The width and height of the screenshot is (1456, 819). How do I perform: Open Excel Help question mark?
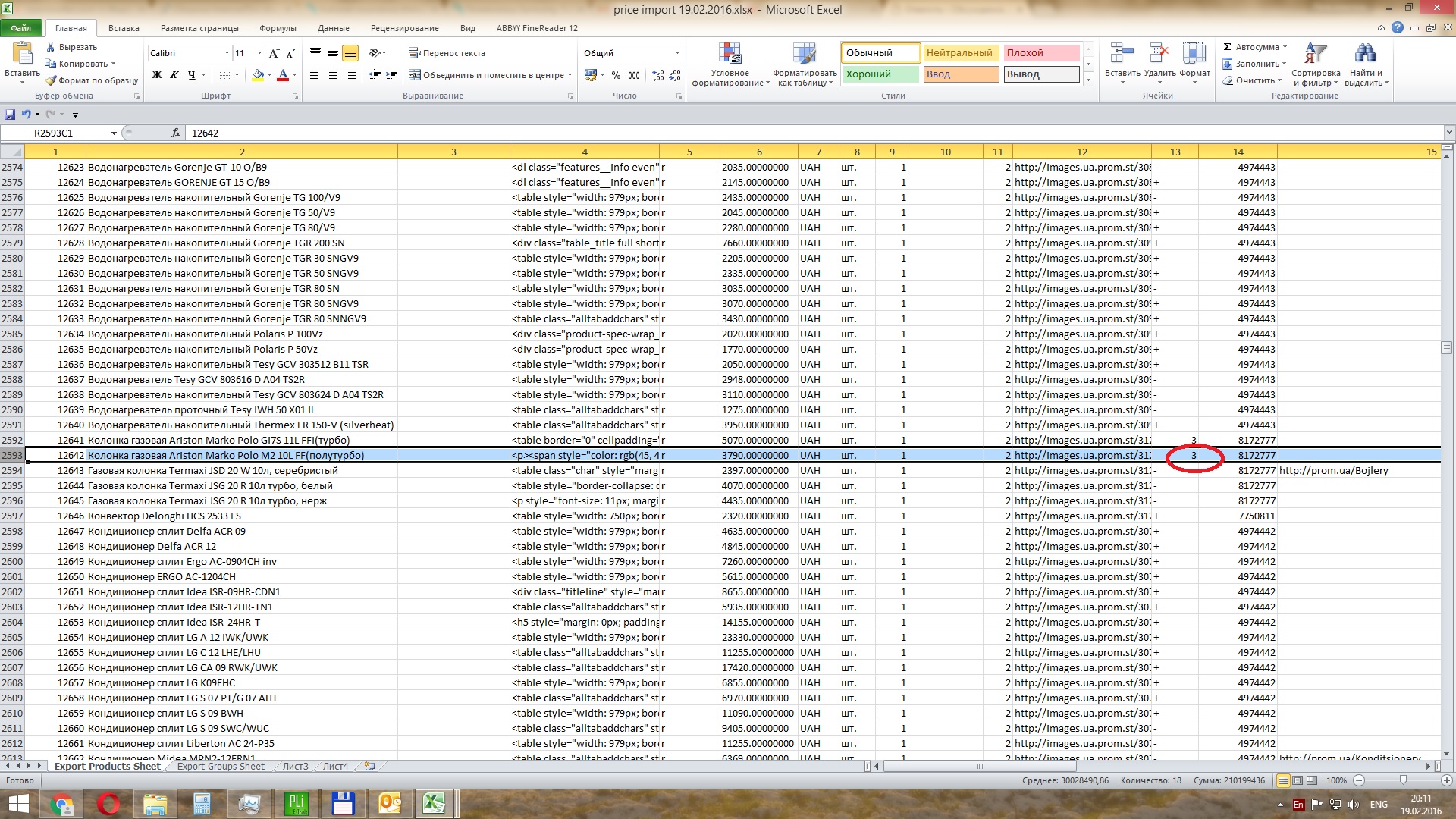click(x=1398, y=28)
